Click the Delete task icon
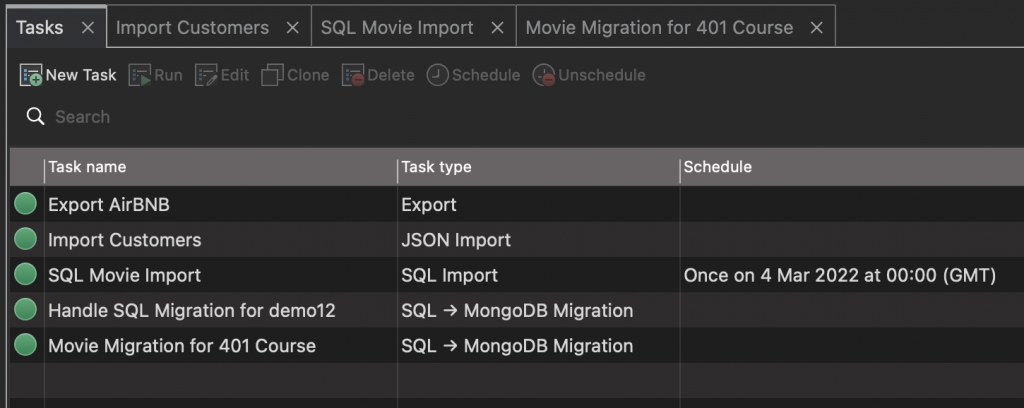1024x408 pixels. [x=353, y=75]
